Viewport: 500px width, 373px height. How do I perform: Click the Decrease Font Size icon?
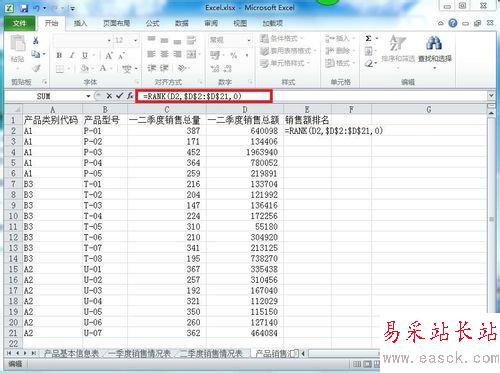click(121, 55)
